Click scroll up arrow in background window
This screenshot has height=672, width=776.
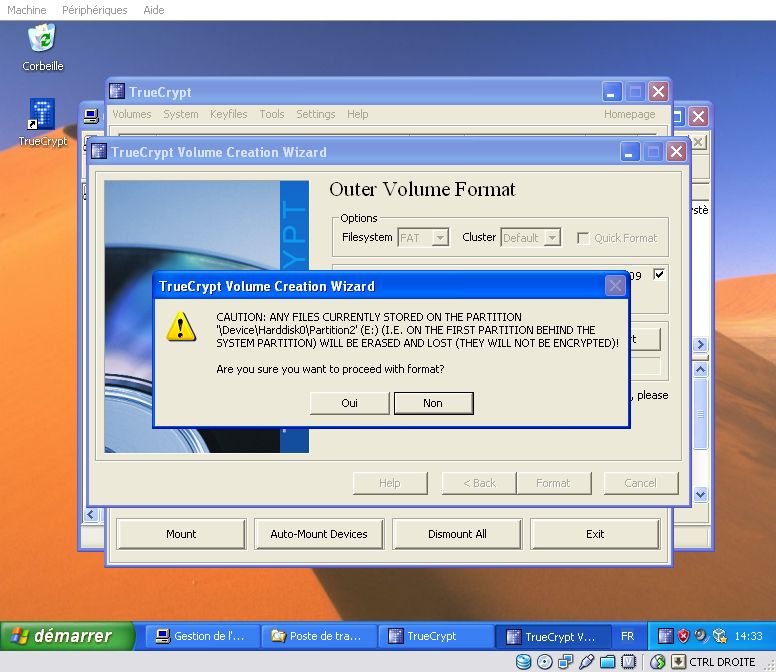[700, 370]
